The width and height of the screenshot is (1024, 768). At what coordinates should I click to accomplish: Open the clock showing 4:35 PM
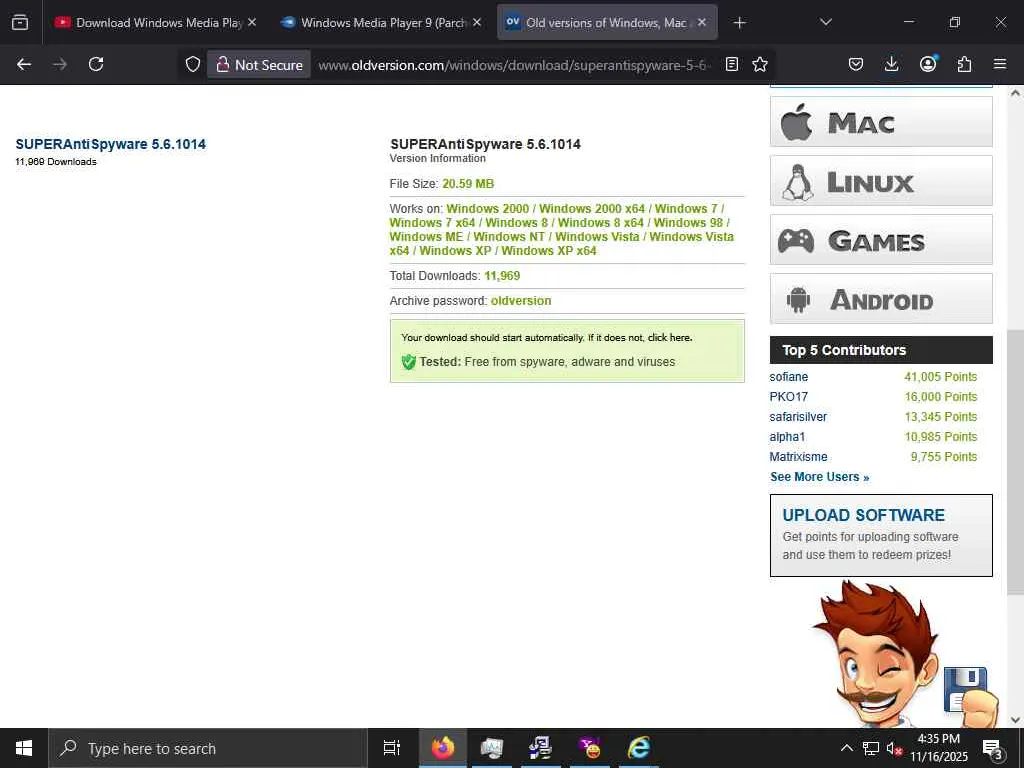[x=938, y=748]
